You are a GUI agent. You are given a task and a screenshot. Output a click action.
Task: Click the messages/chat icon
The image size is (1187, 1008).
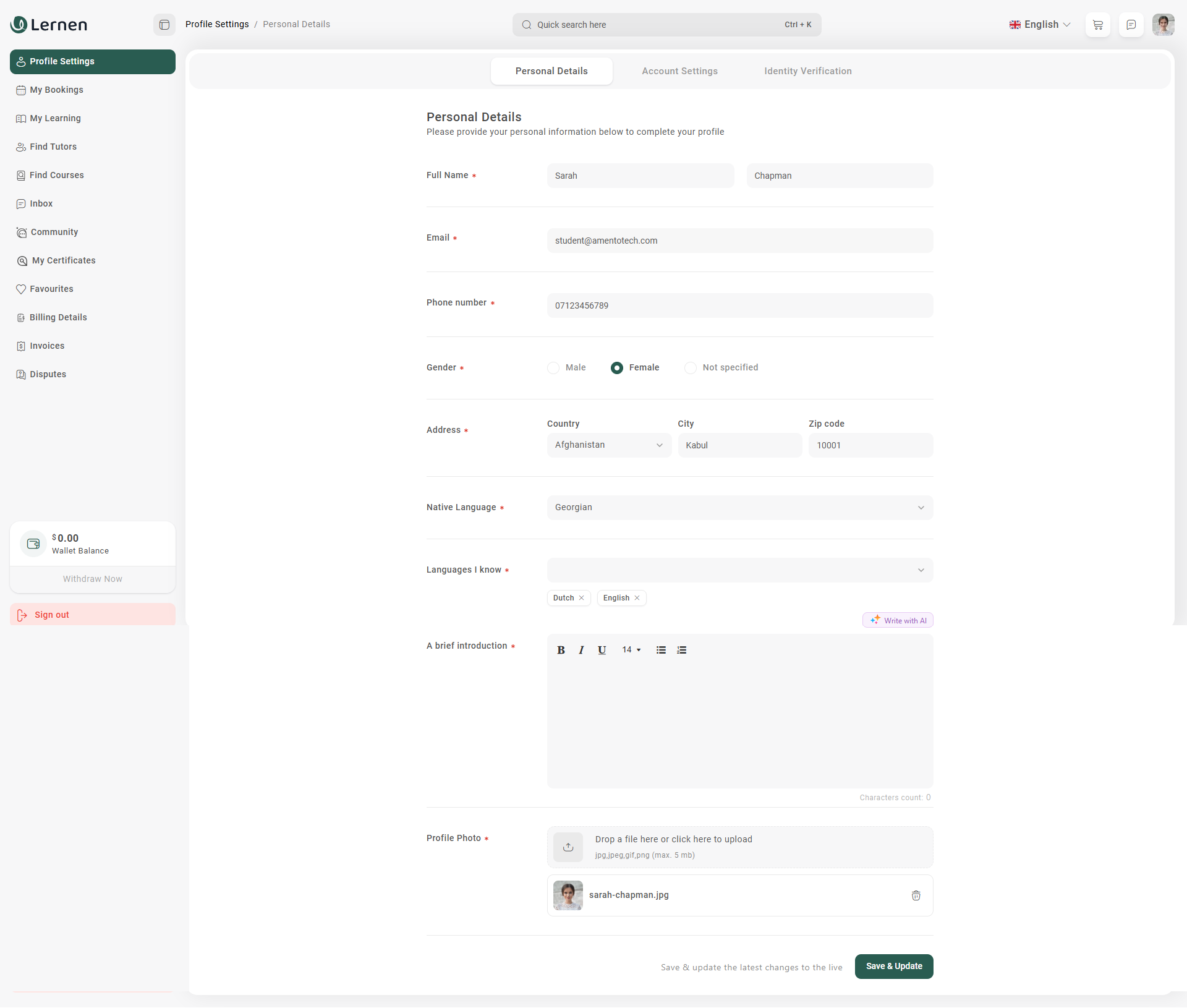tap(1131, 24)
